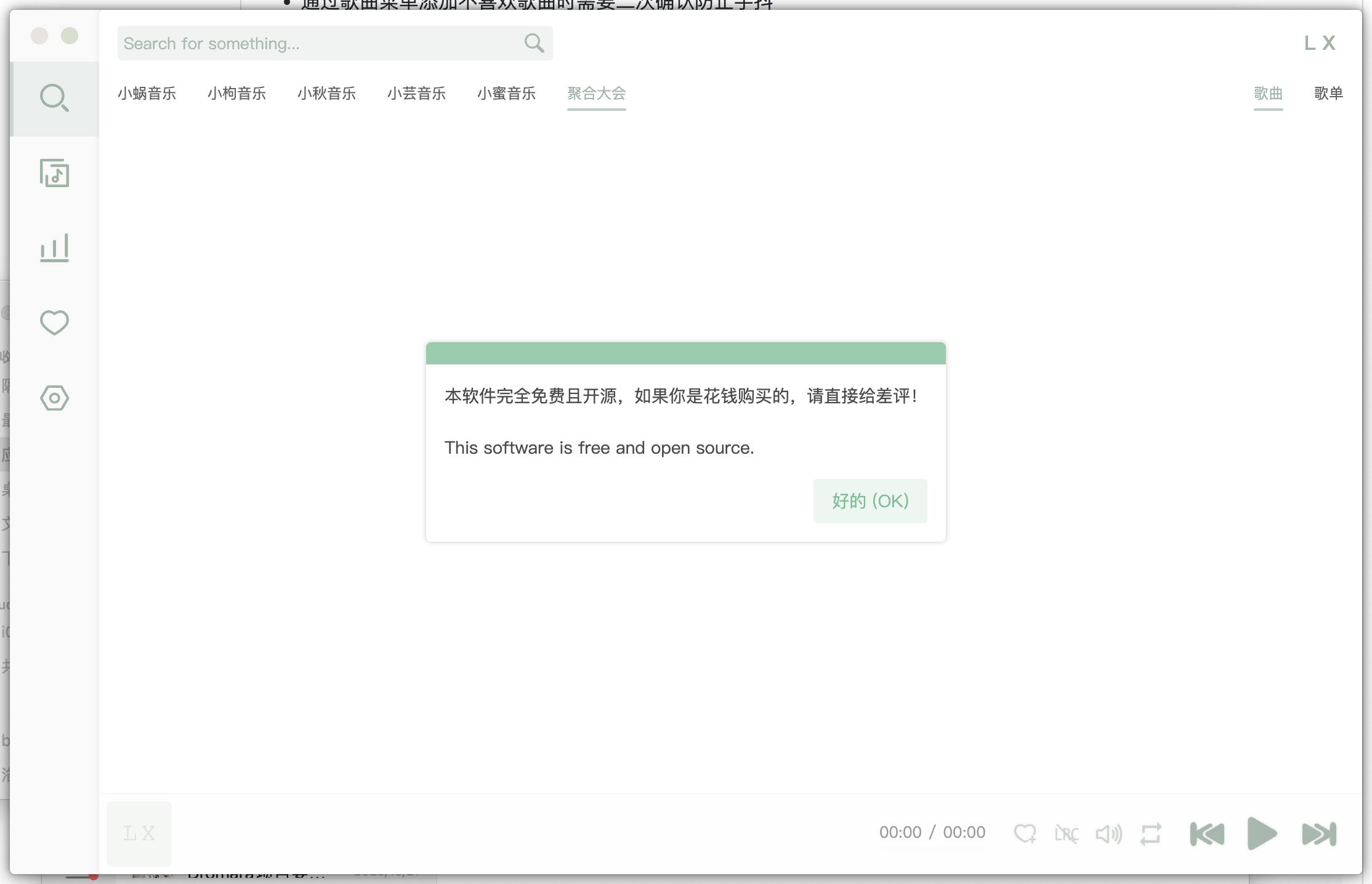Toggle desktop lyrics LRC icon
Screen dimensions: 1372x884
[1067, 834]
